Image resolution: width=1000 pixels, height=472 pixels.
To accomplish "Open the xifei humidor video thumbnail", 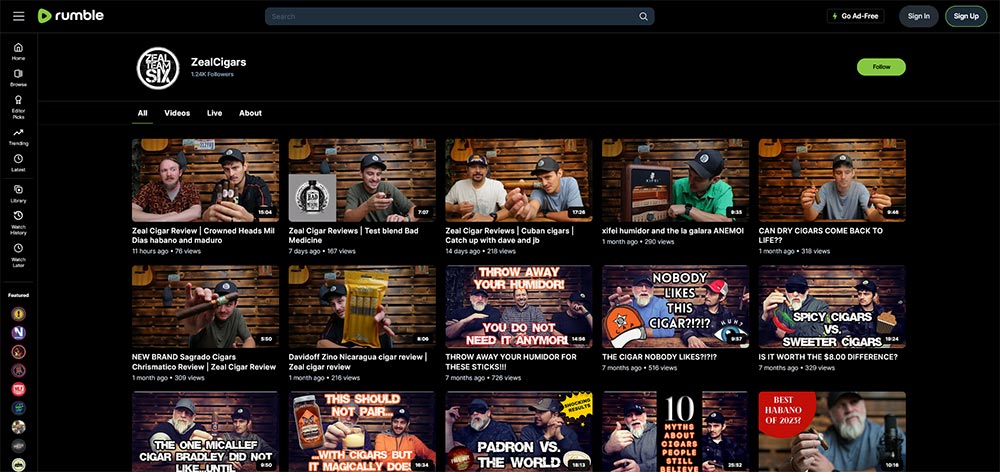I will (675, 180).
